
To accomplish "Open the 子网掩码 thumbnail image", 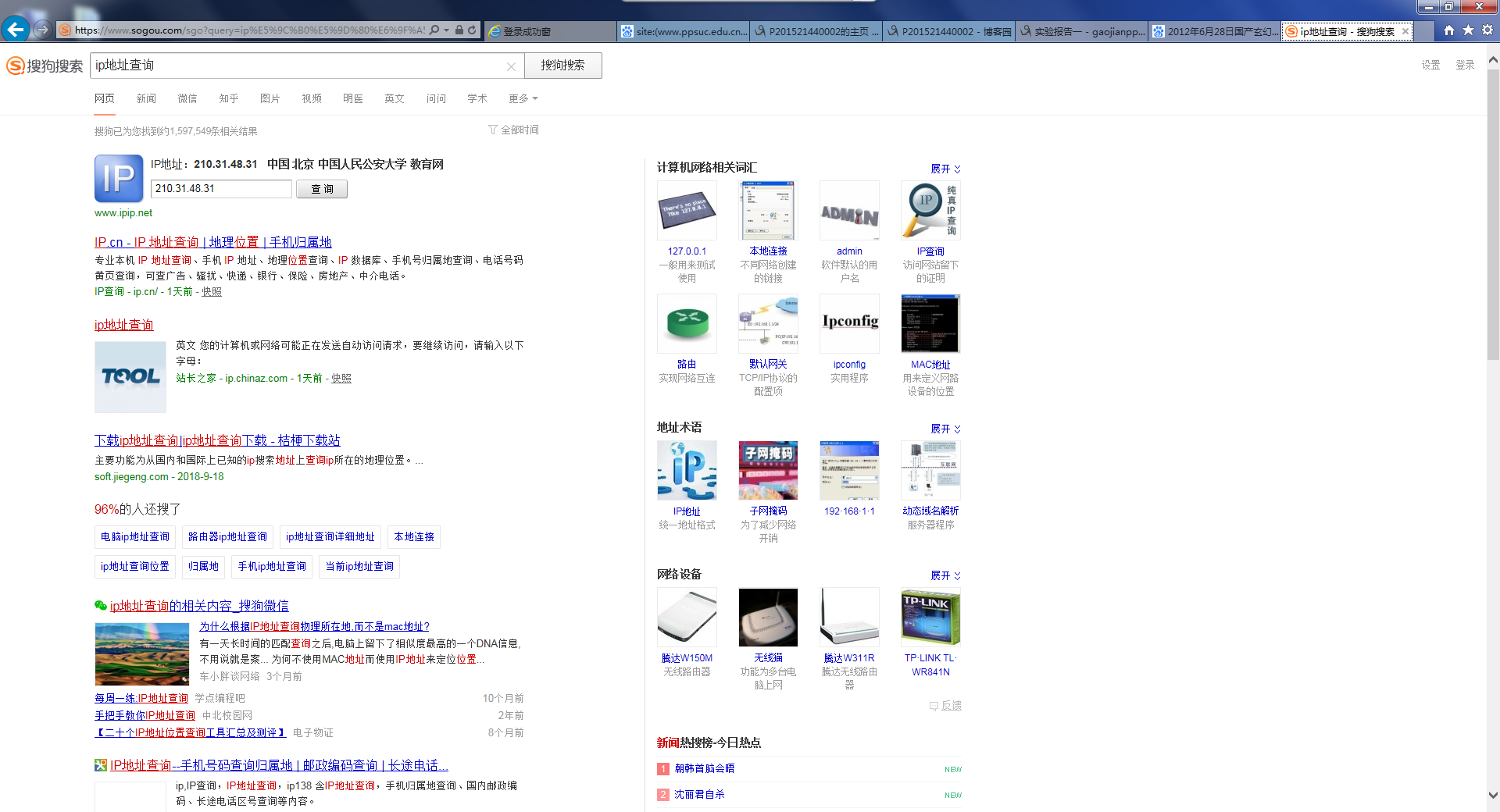I will pyautogui.click(x=768, y=470).
